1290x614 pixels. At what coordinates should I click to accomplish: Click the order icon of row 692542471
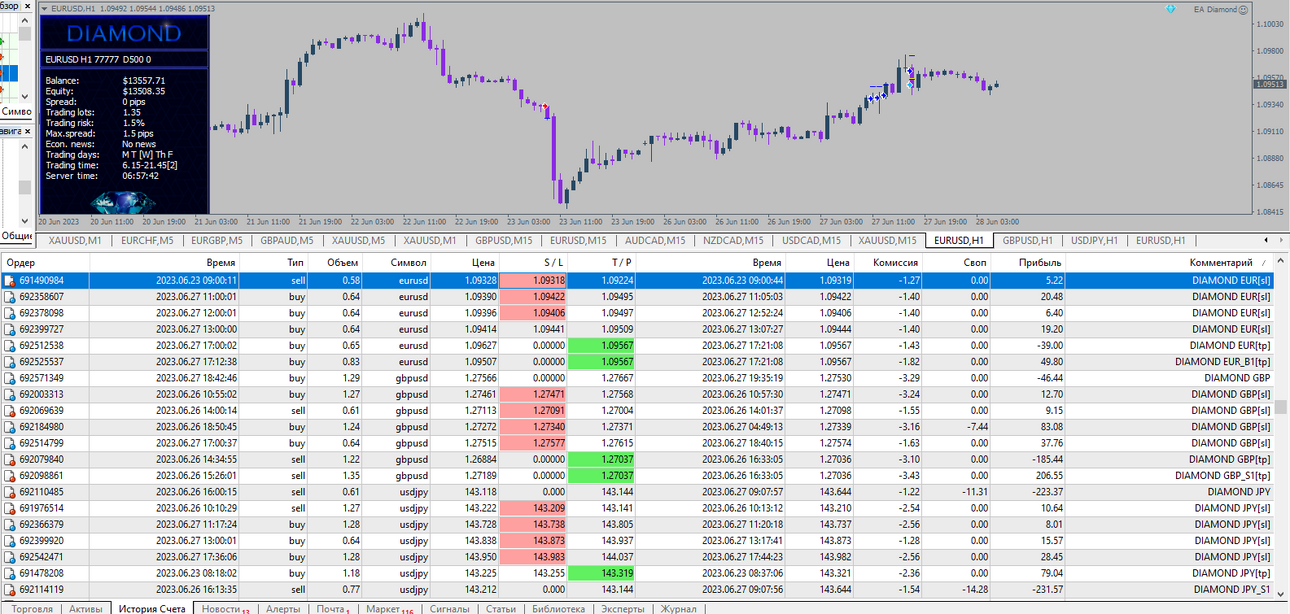[11, 556]
